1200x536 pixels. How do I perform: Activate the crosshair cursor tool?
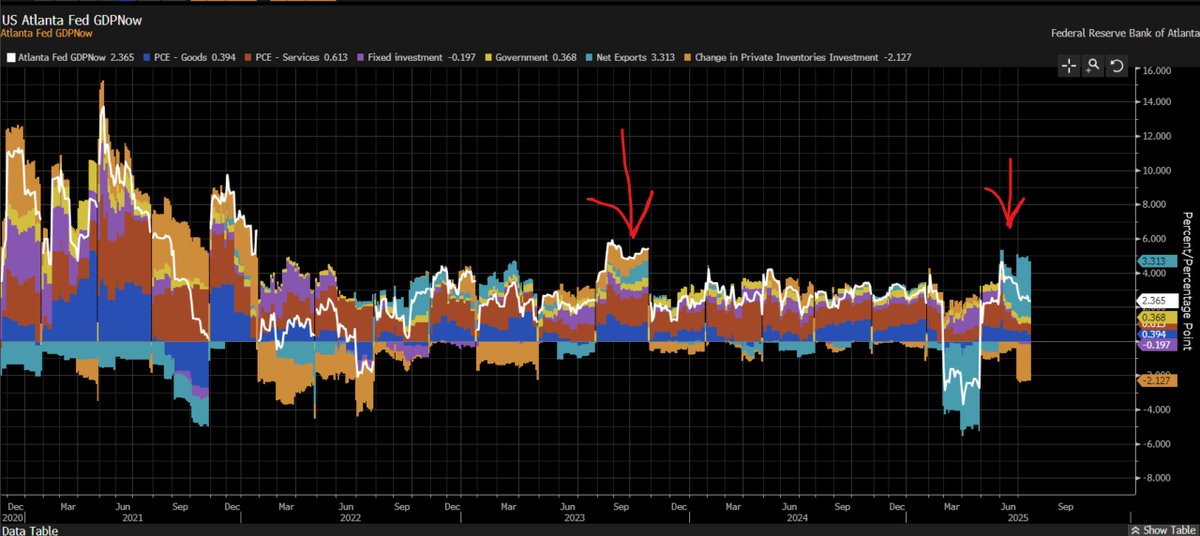(1069, 66)
